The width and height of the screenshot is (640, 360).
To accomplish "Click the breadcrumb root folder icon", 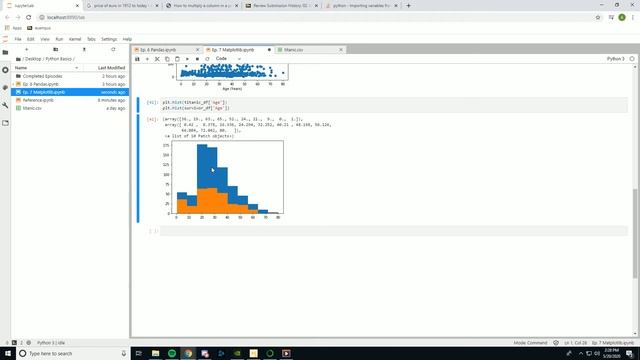I will tap(18, 59).
